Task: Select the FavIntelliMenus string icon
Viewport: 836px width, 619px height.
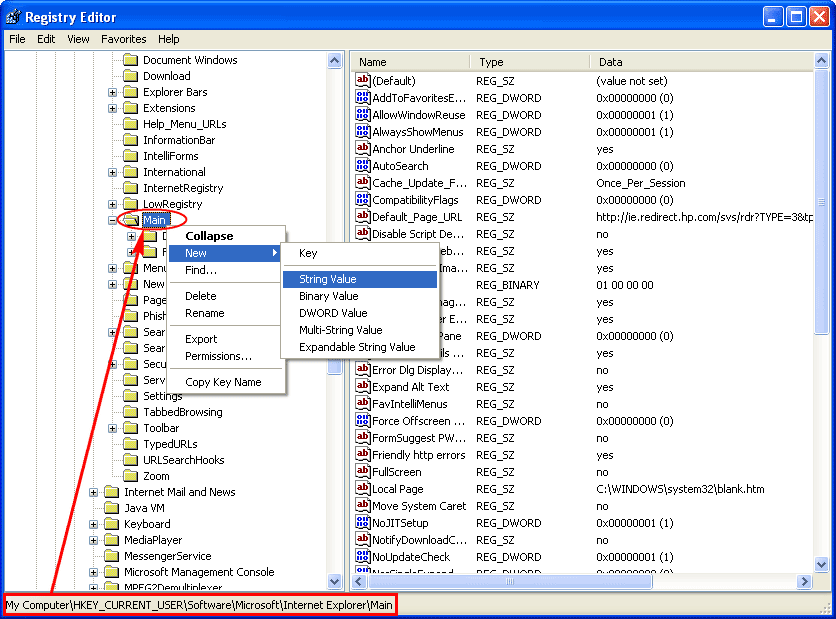Action: coord(363,404)
